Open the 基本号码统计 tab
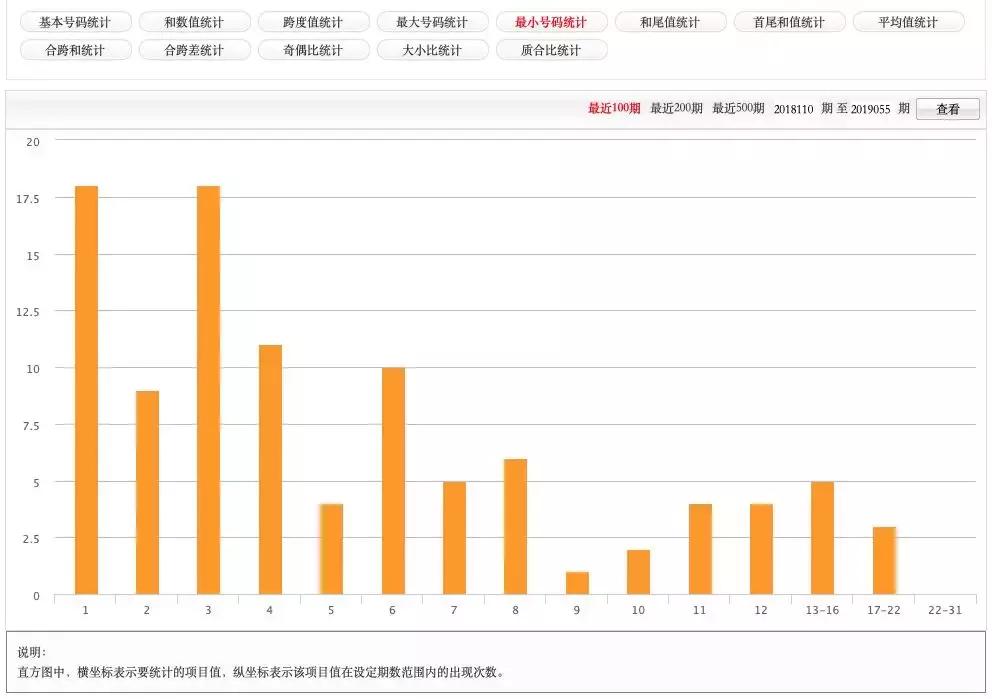This screenshot has height=699, width=992. click(x=75, y=22)
